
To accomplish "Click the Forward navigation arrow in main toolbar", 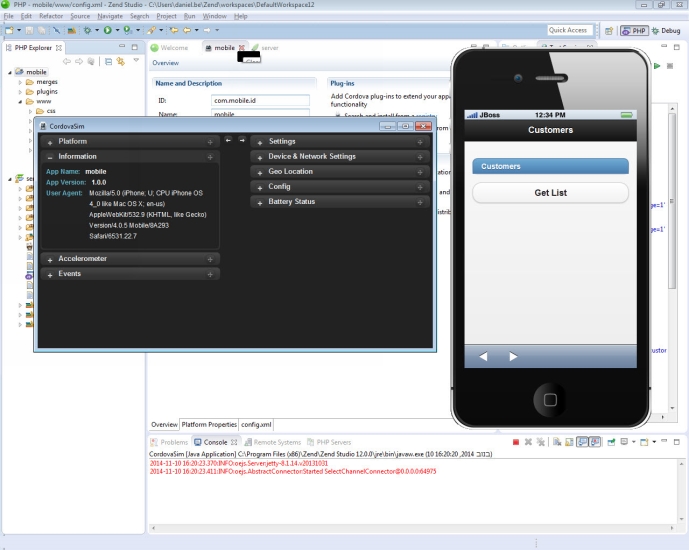I will pos(207,30).
